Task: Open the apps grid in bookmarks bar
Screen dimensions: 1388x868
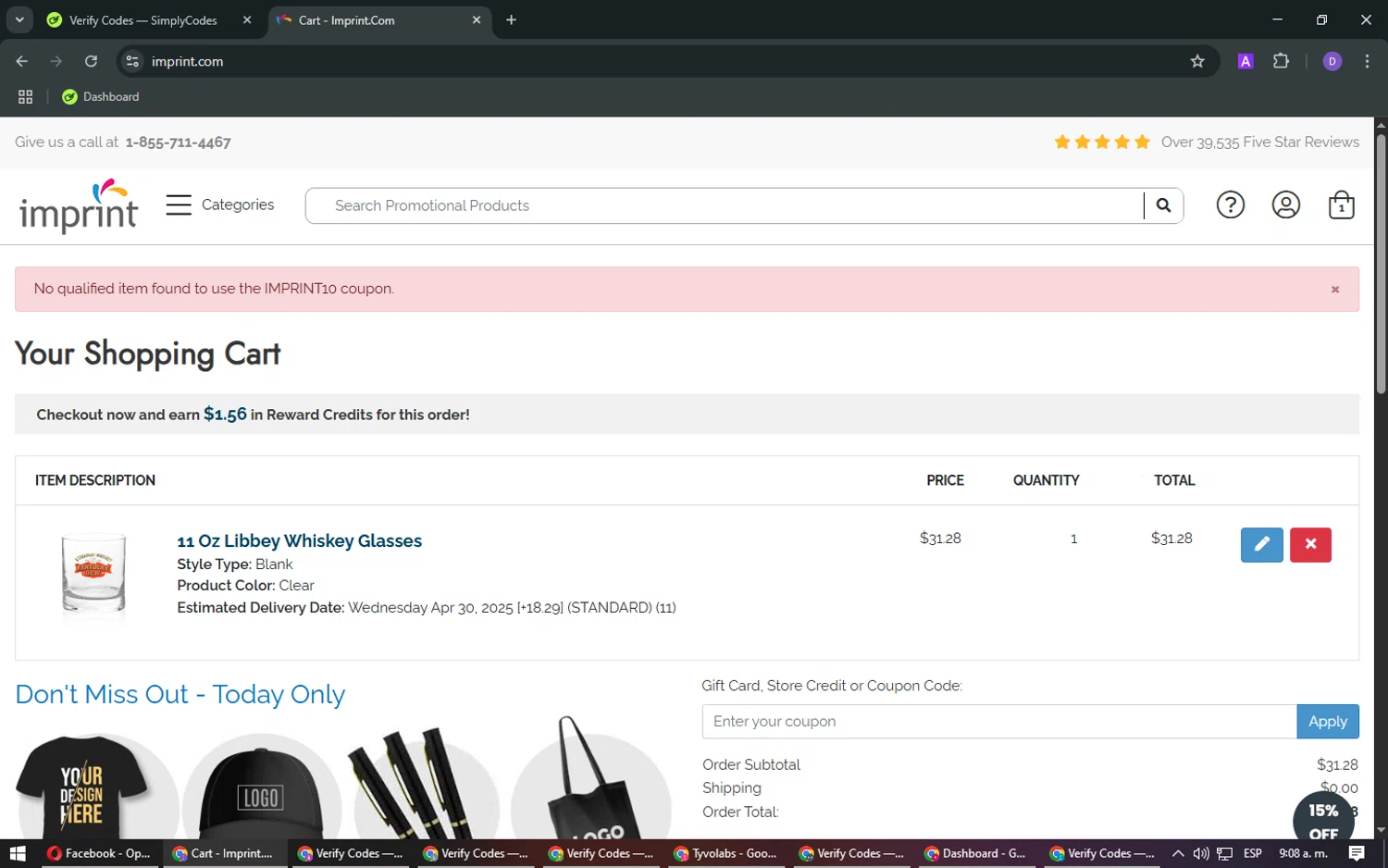Action: click(25, 96)
